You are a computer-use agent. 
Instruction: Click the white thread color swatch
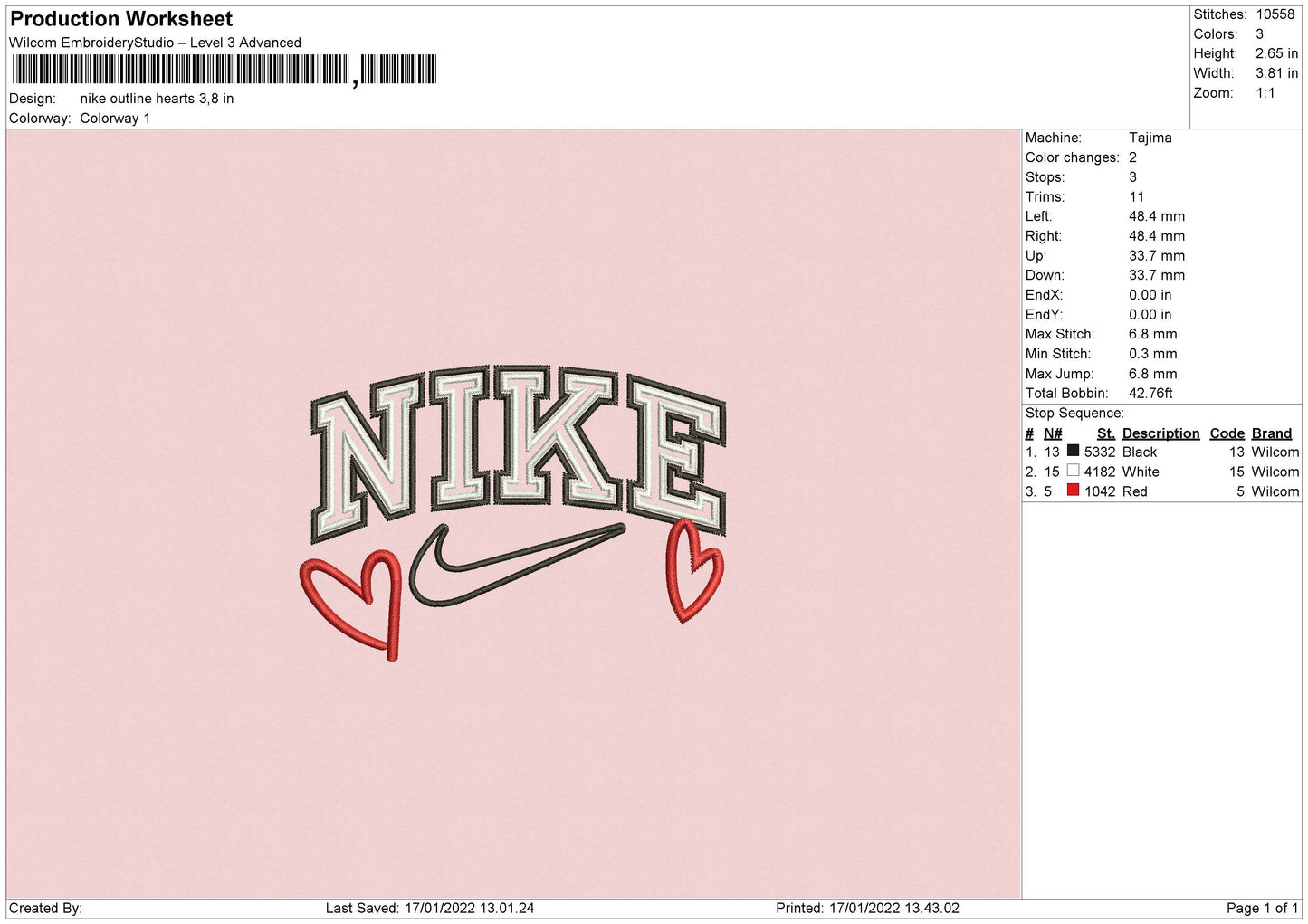click(x=1073, y=471)
